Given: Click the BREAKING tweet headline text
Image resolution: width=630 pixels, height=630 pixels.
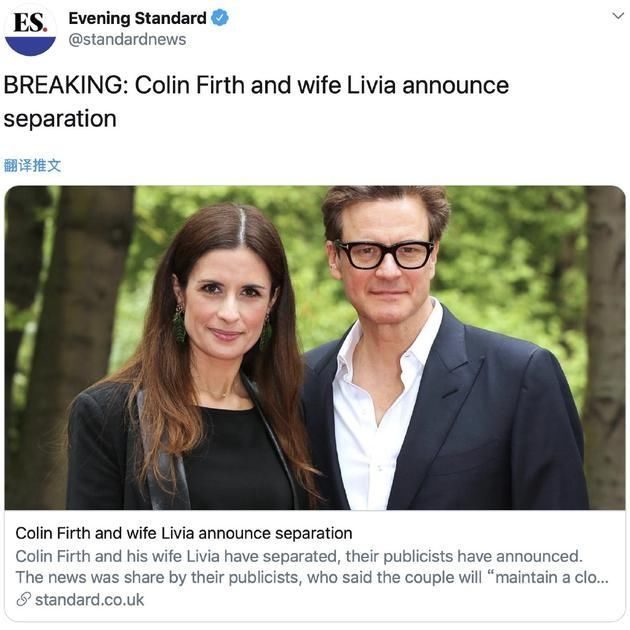Looking at the screenshot, I should pyautogui.click(x=256, y=102).
